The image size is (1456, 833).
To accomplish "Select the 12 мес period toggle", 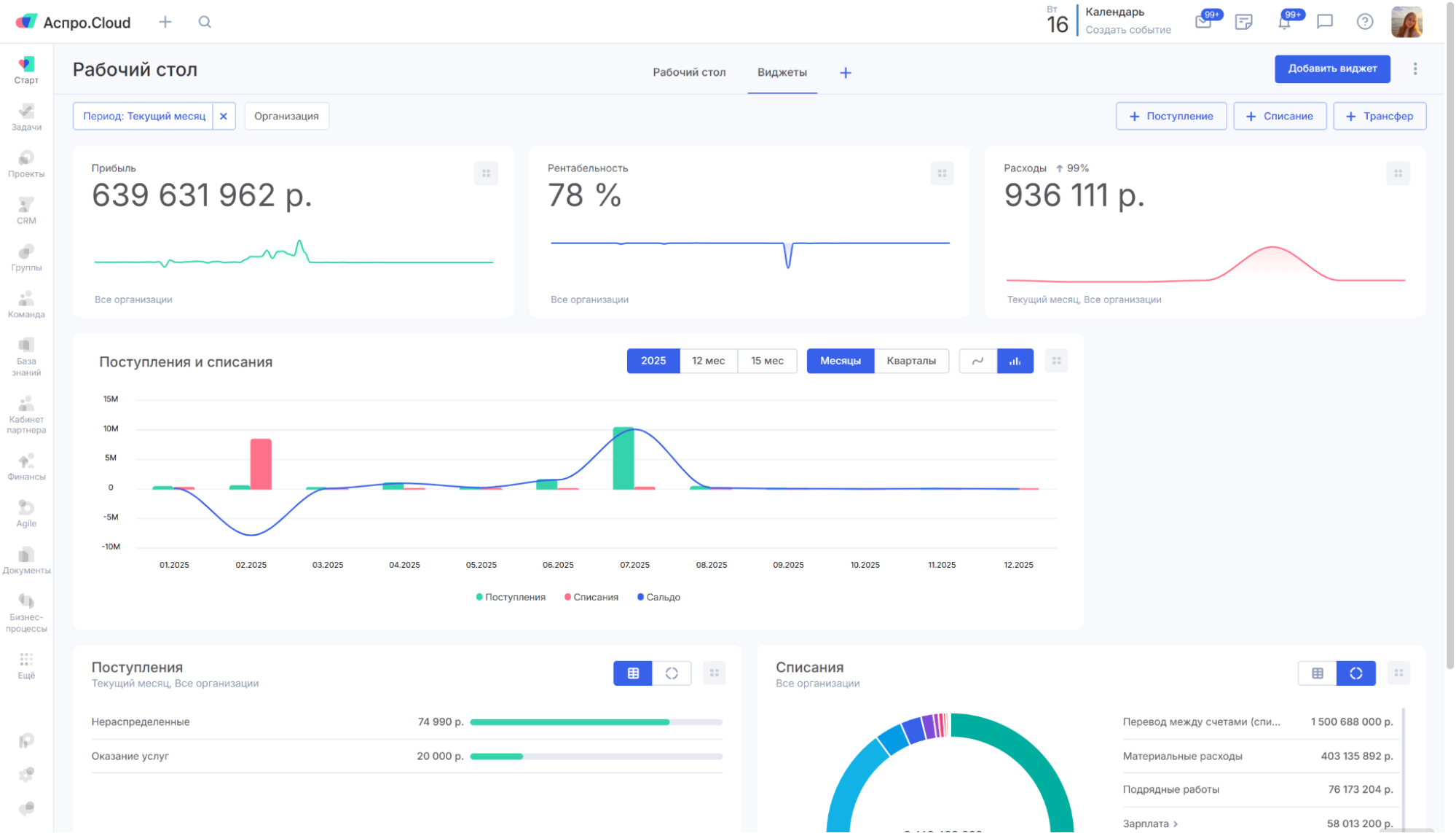I will [x=708, y=361].
